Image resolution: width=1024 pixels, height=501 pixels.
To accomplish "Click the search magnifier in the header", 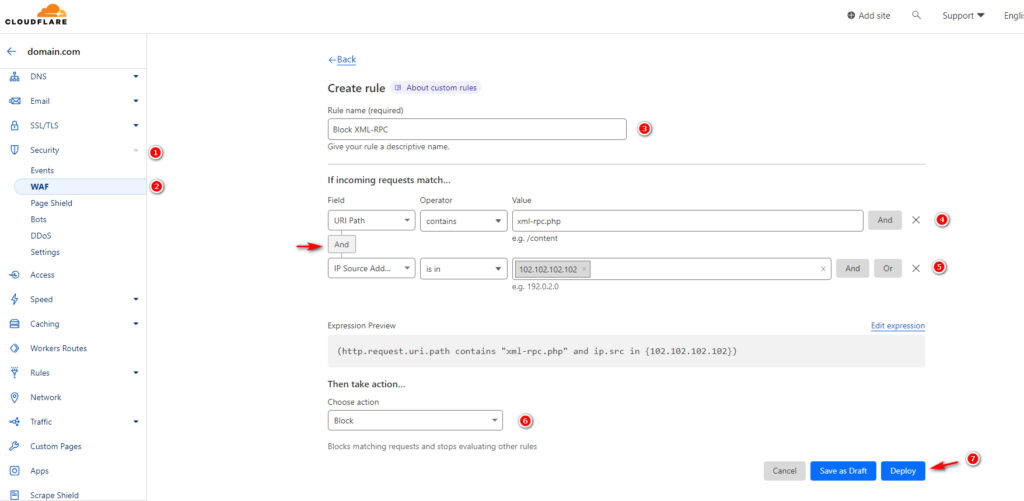I will coord(916,15).
